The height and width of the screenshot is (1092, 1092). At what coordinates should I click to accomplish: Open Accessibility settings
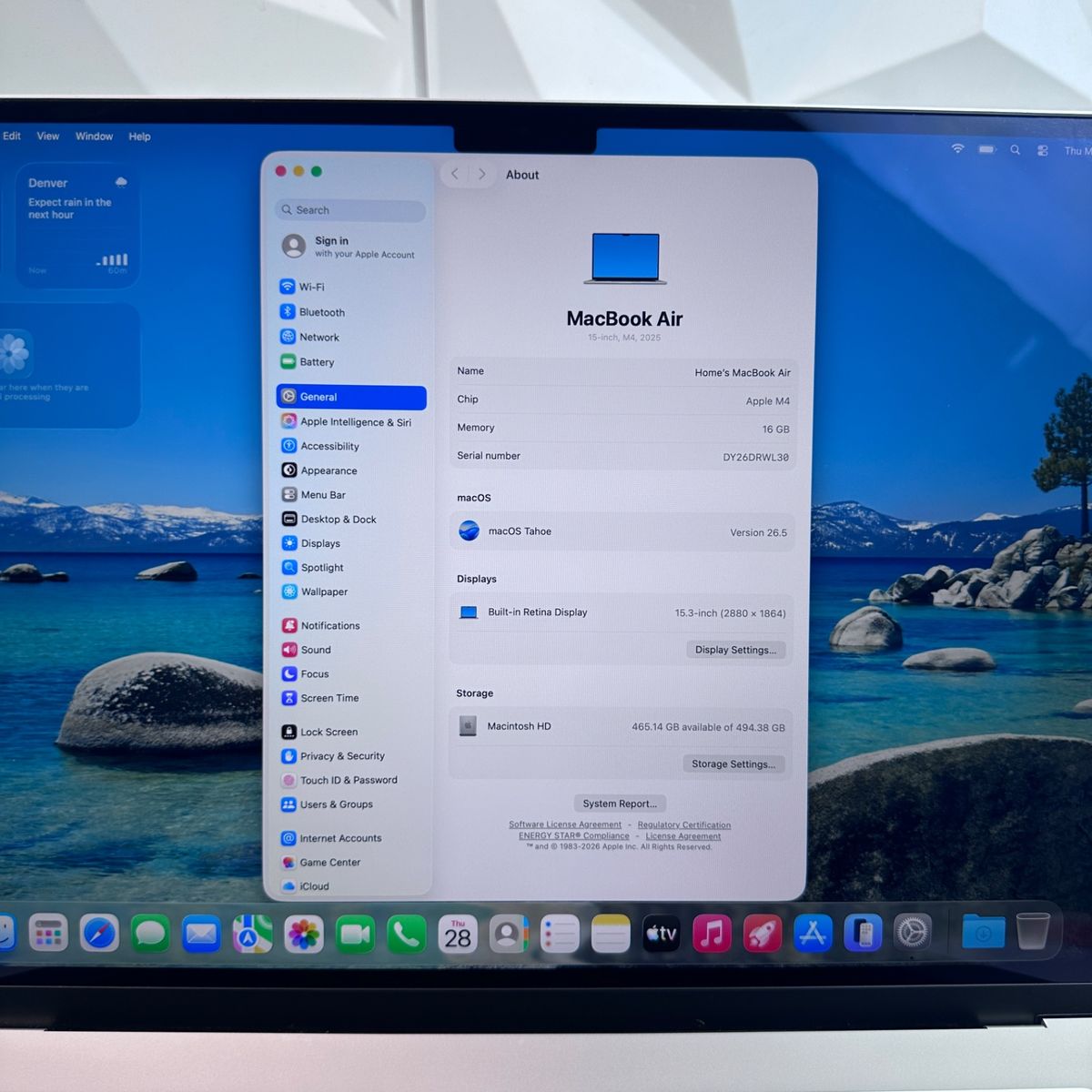pos(351,446)
